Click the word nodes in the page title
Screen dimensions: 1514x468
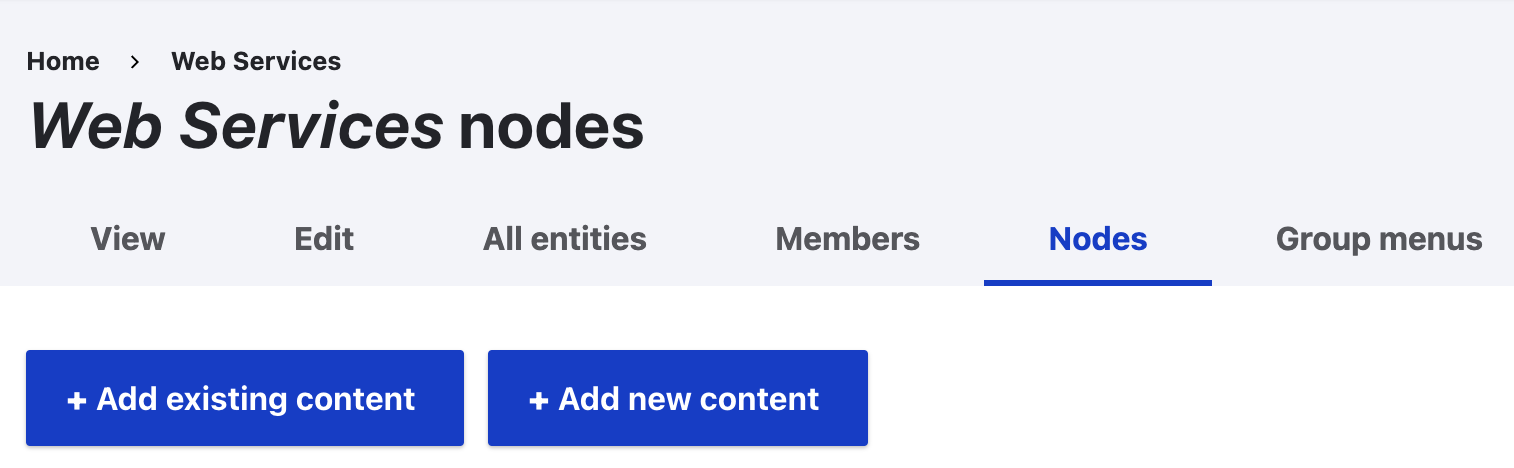point(551,129)
